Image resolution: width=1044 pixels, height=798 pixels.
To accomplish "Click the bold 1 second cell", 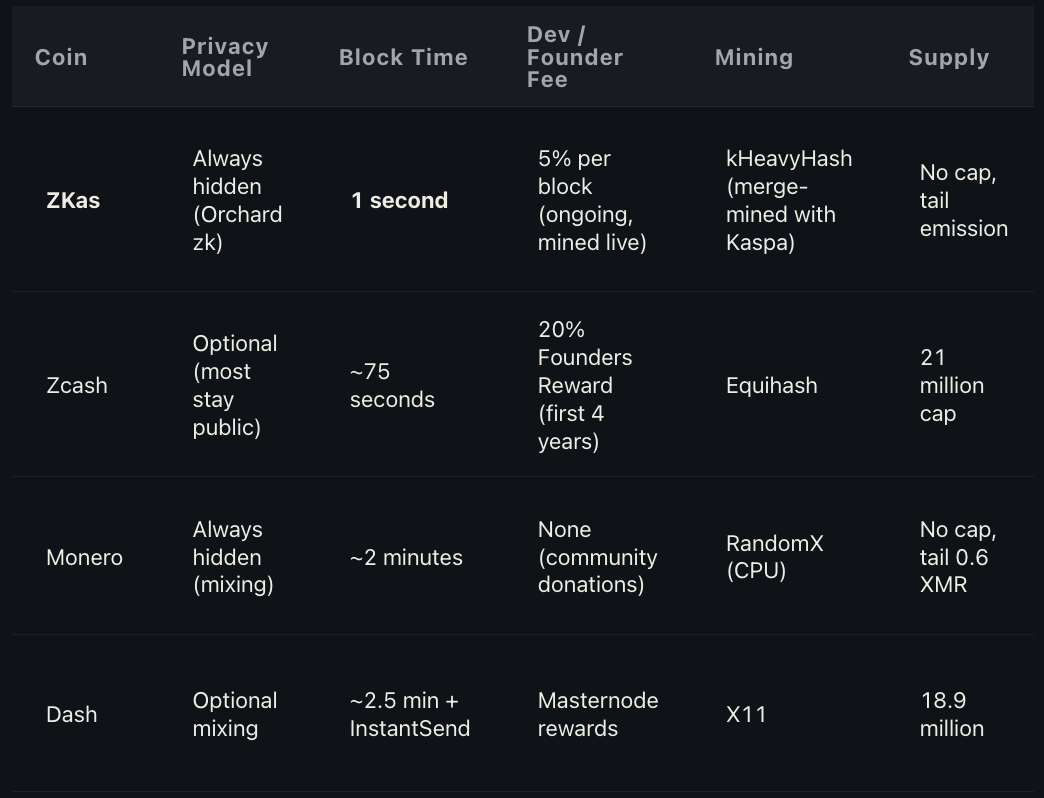I will [399, 200].
